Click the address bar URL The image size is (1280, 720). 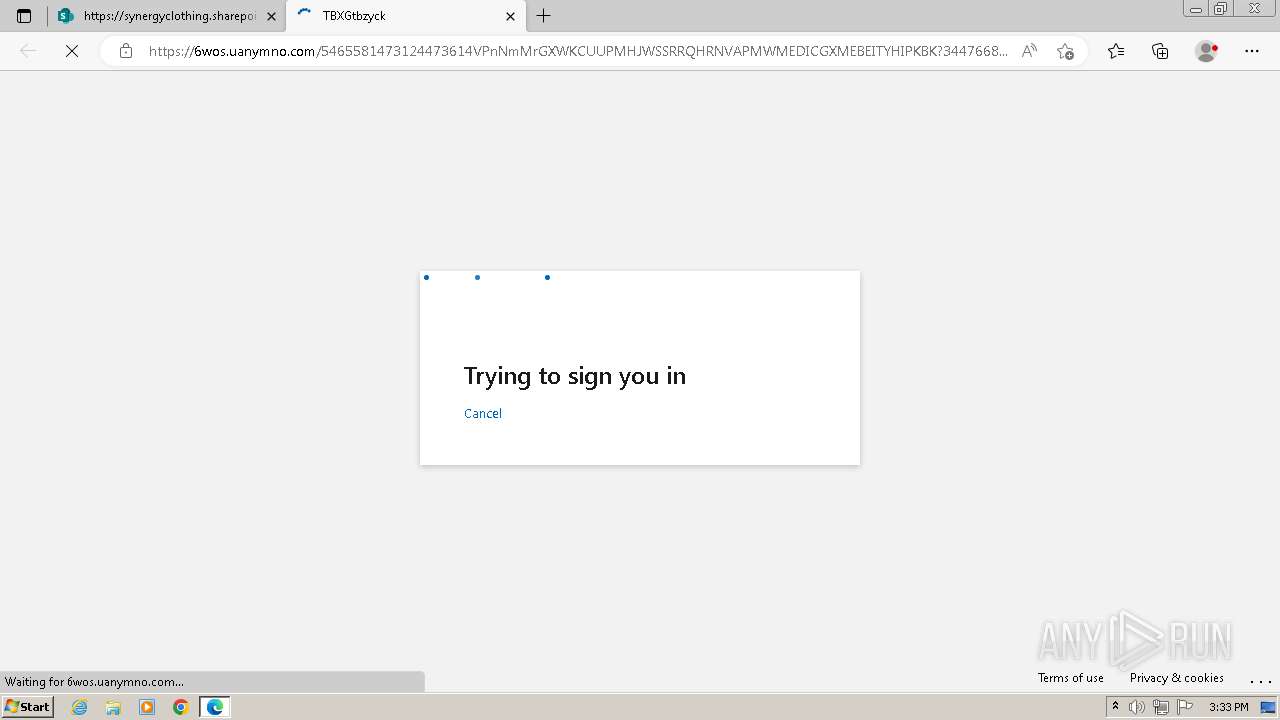(x=578, y=51)
